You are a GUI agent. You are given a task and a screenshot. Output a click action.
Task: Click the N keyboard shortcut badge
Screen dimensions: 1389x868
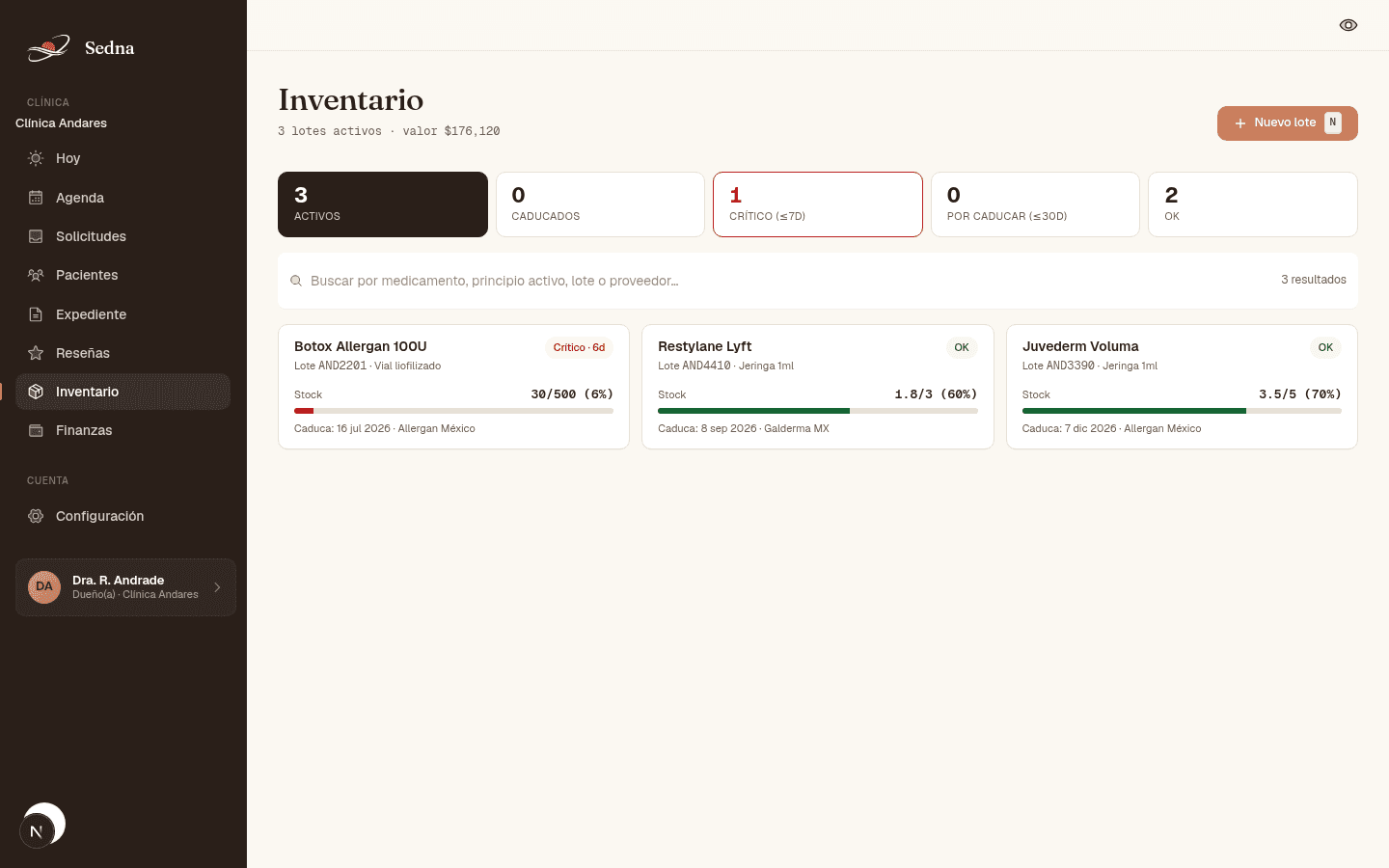pos(1333,122)
